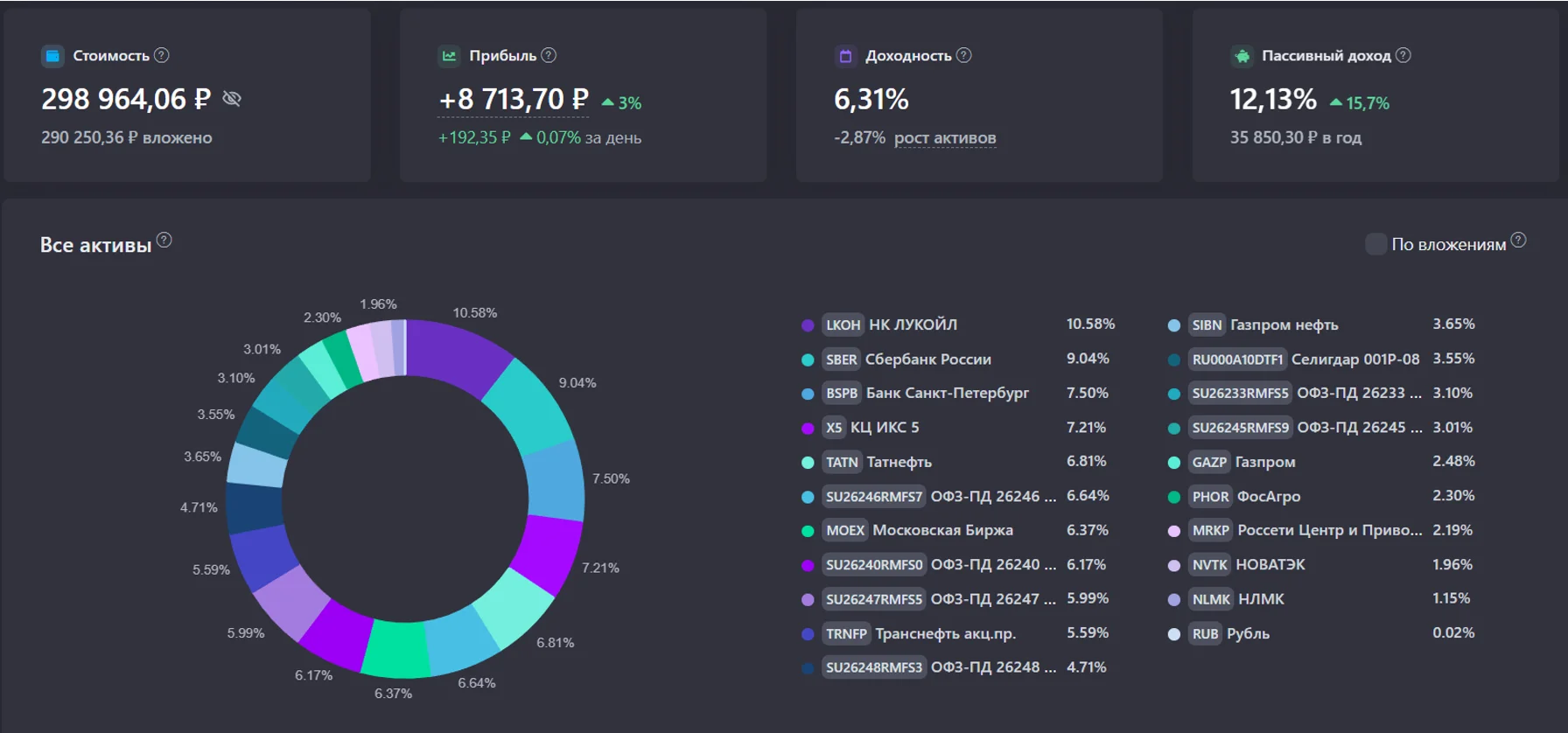Click the SU26233RMFS5 ticker badge

[x=1240, y=394]
